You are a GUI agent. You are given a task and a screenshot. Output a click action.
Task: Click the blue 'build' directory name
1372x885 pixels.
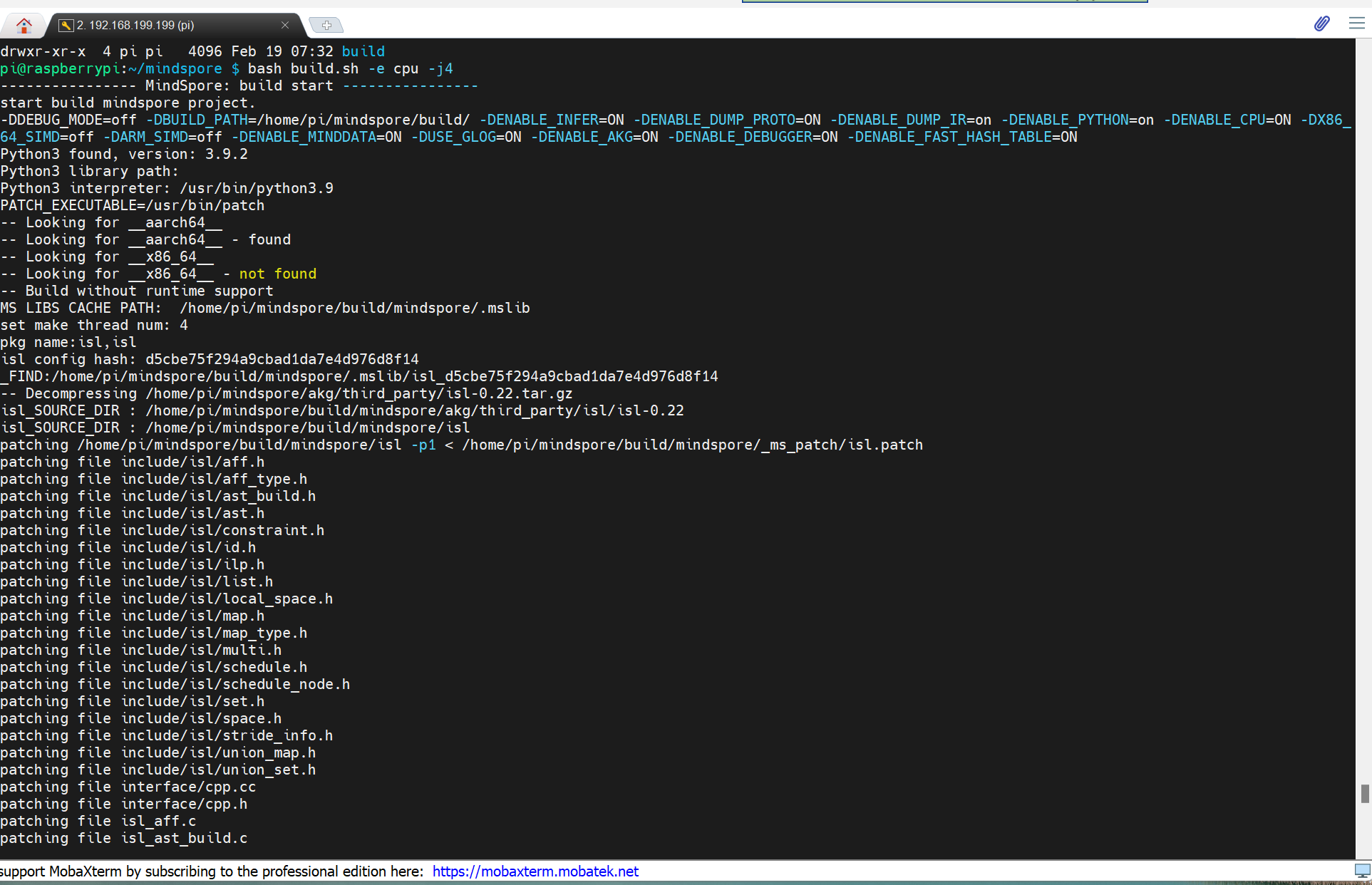(363, 51)
